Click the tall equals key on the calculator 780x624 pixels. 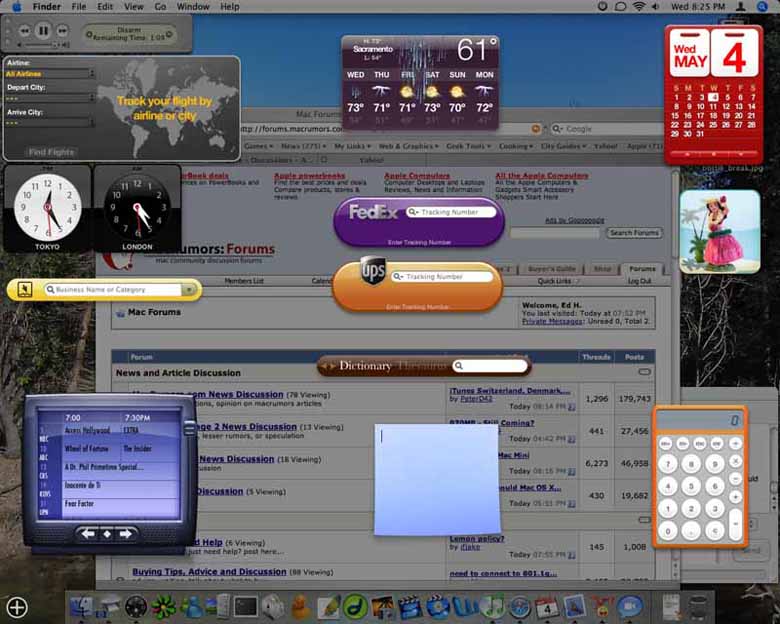tap(736, 523)
